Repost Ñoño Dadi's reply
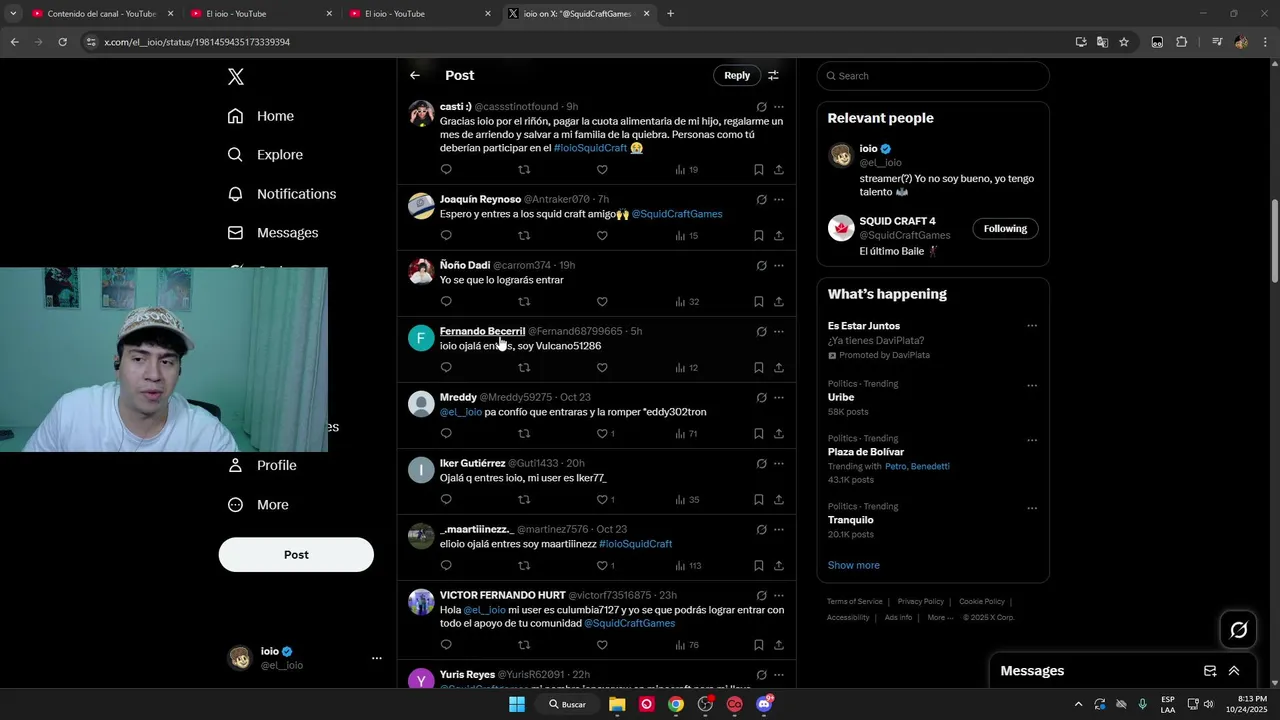 coord(524,302)
